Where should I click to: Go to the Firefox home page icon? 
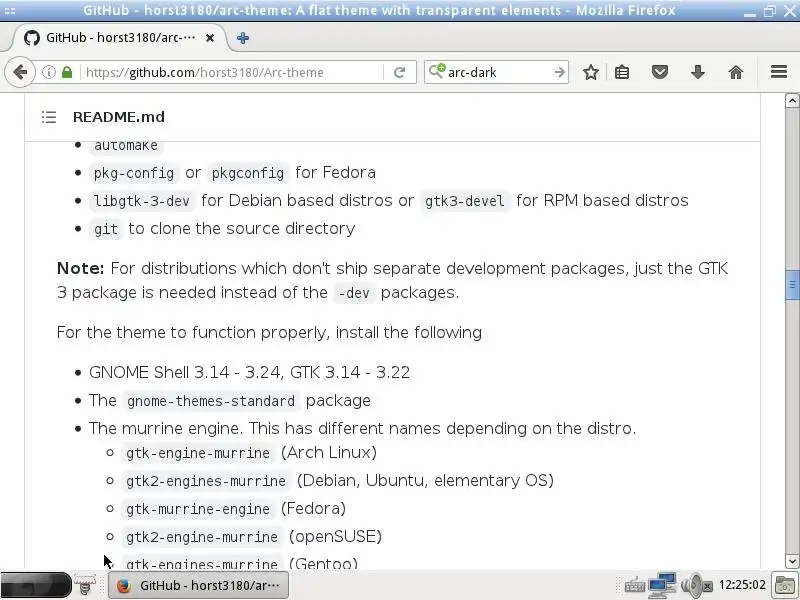coord(736,72)
